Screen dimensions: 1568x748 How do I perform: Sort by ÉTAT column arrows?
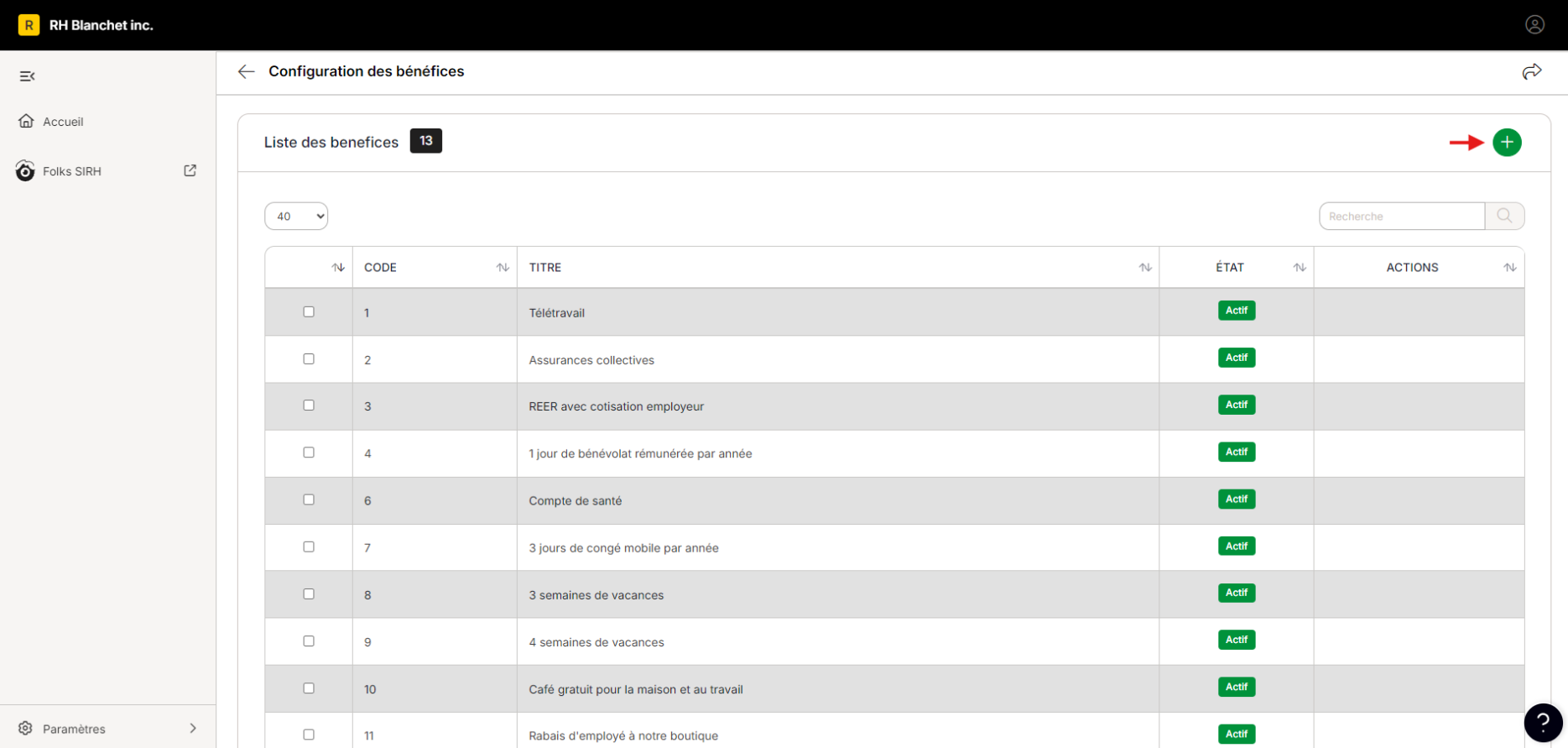[1300, 267]
